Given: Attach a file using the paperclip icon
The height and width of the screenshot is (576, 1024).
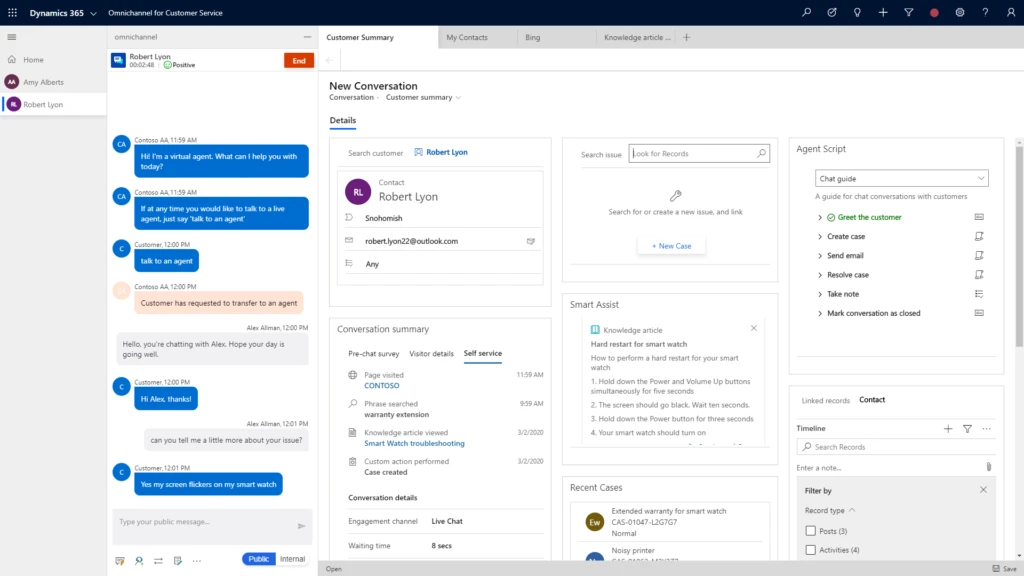Looking at the screenshot, I should 989,466.
